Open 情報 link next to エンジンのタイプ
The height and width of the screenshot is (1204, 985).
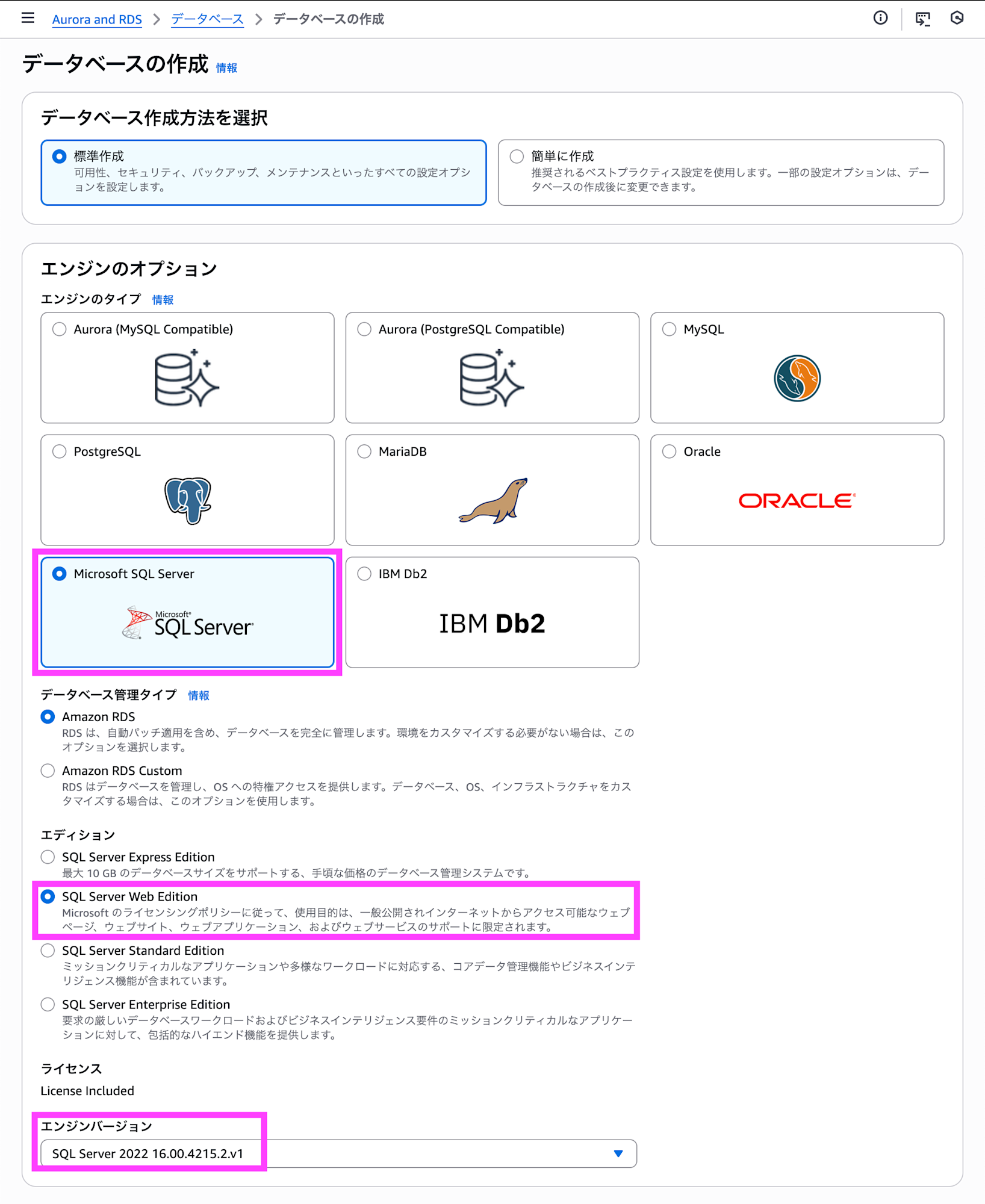163,300
